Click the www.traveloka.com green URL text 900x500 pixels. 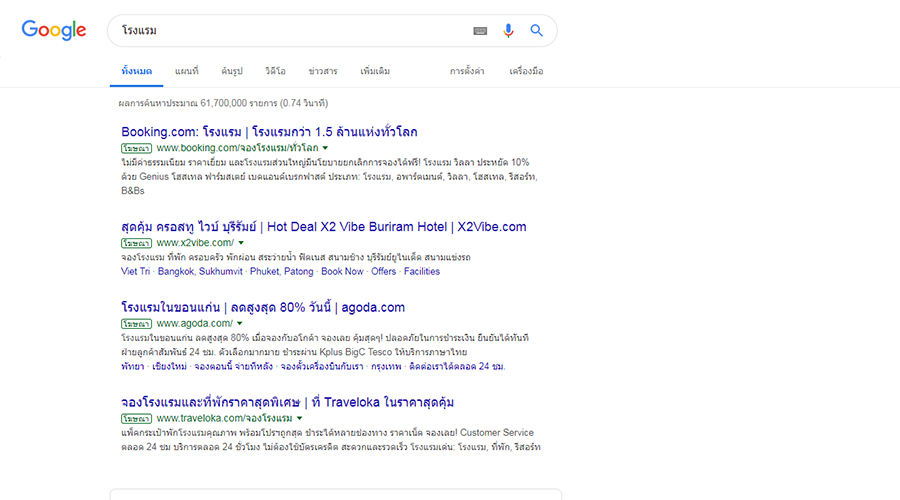(224, 418)
